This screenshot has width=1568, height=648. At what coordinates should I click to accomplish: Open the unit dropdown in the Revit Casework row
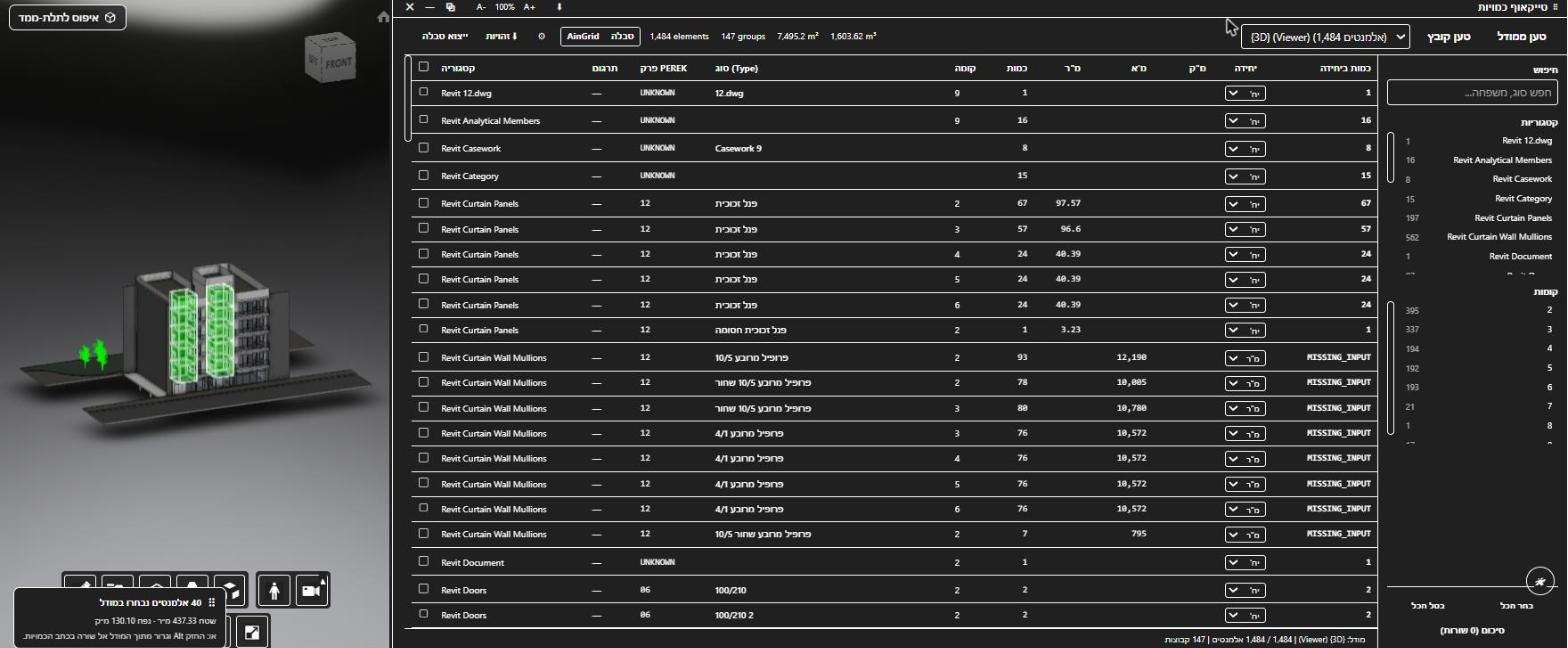pos(1245,149)
